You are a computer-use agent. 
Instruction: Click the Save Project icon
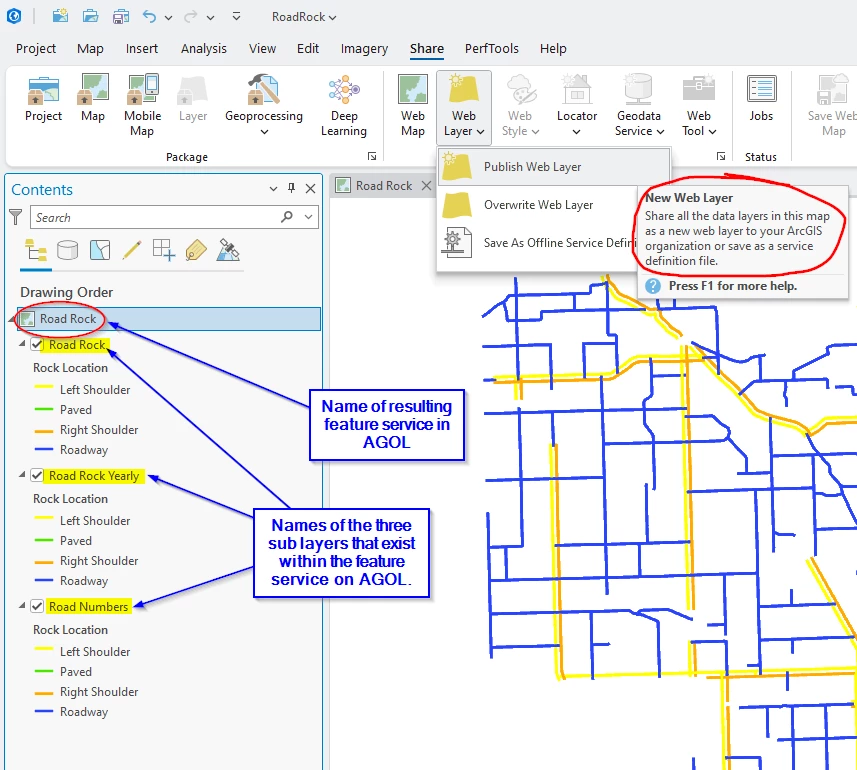click(x=121, y=16)
